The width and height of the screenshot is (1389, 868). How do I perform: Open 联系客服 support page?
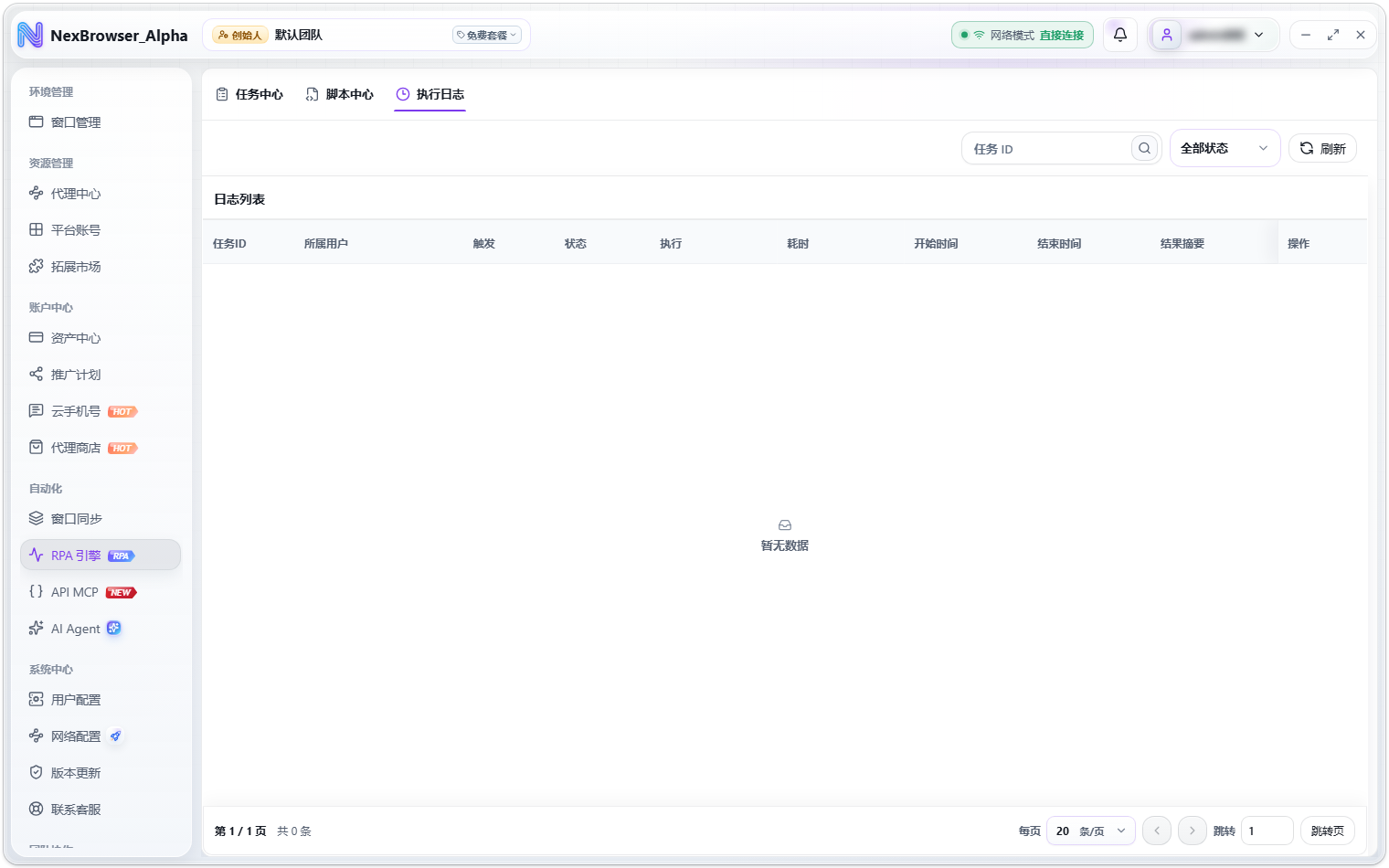pyautogui.click(x=101, y=810)
